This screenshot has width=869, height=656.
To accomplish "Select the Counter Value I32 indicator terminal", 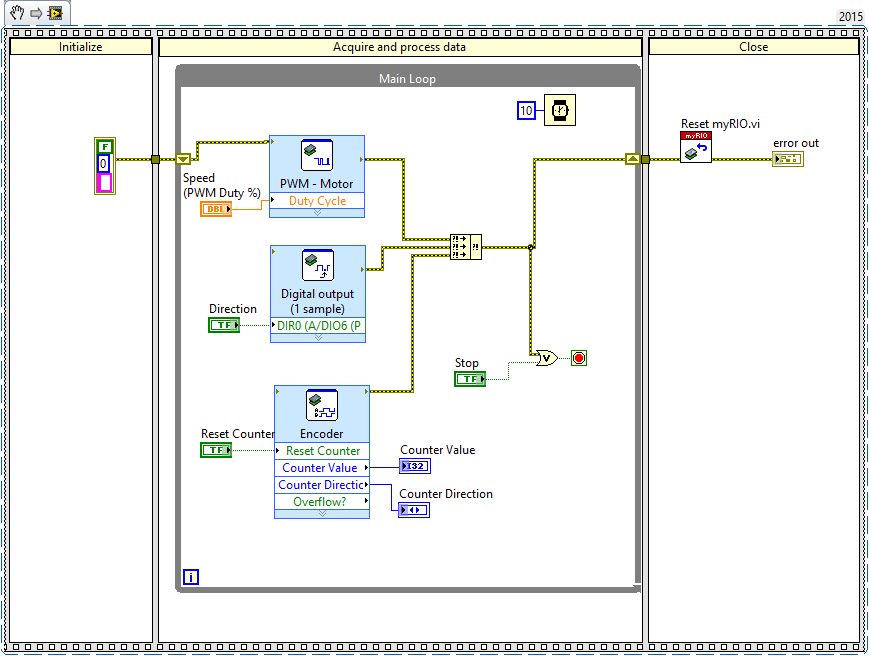I will 415,466.
